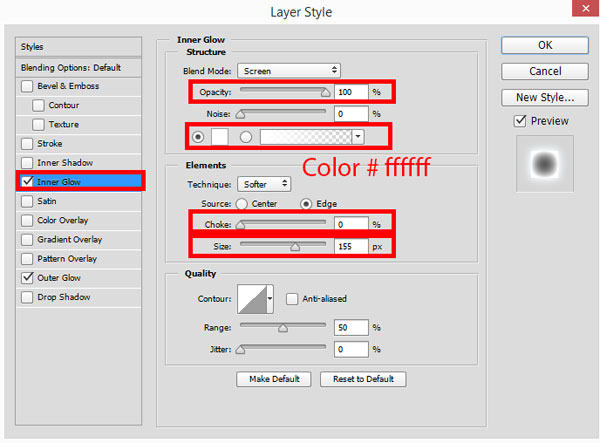This screenshot has height=443, width=600.
Task: Close the Layer Style dialog
Action: point(585,8)
